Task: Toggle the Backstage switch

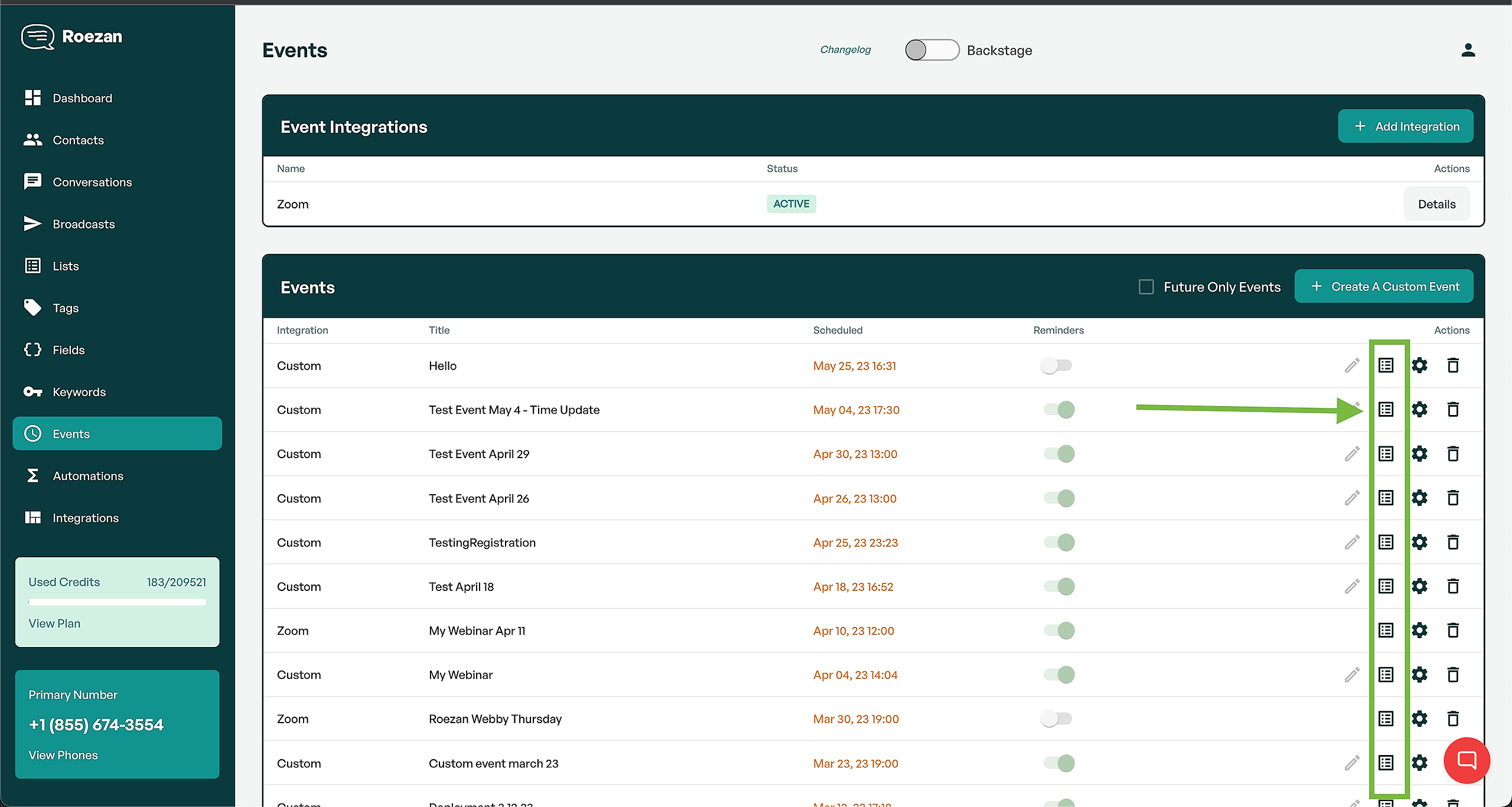Action: click(x=931, y=50)
